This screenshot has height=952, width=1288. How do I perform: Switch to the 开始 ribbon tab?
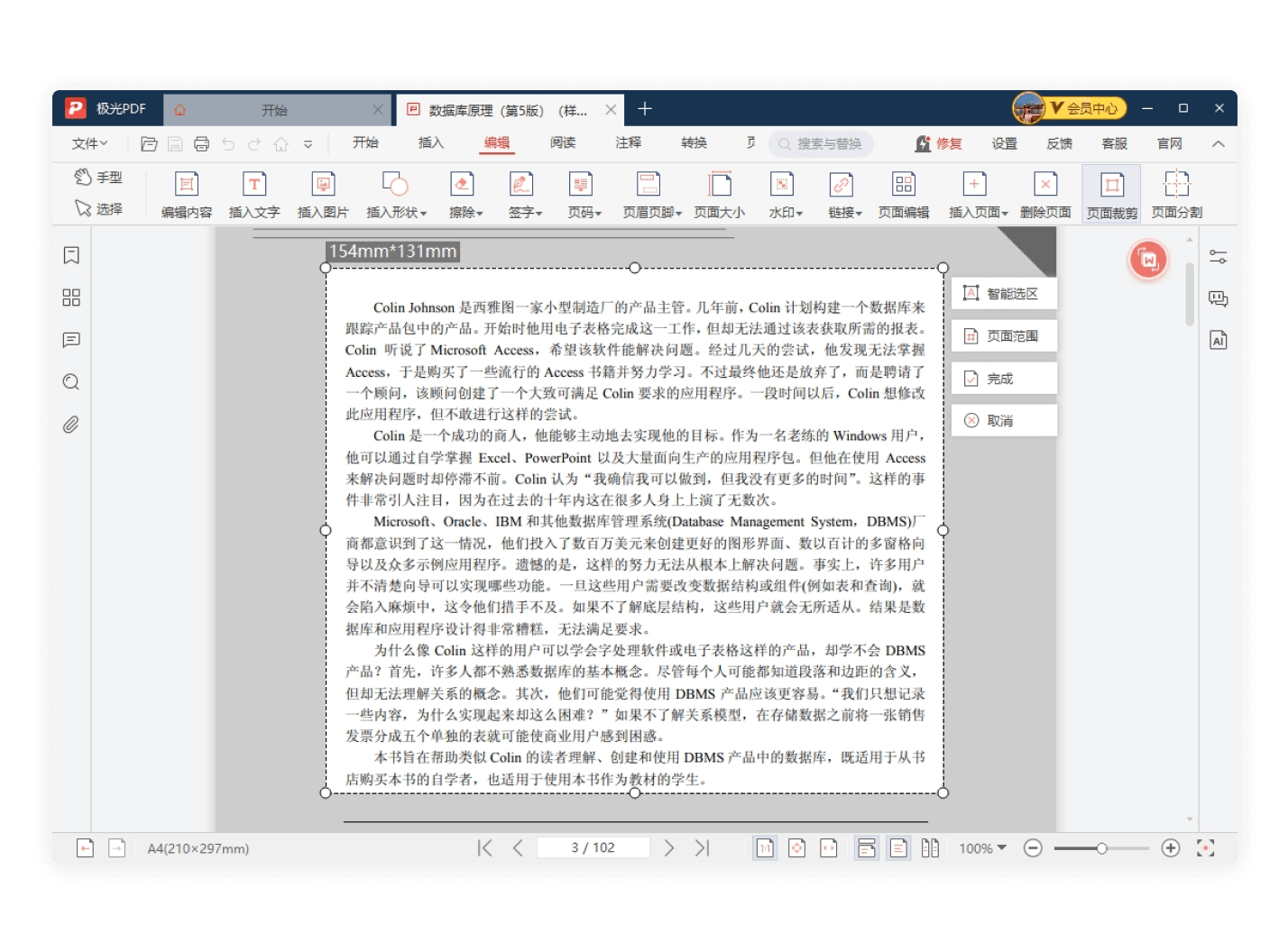coord(365,142)
